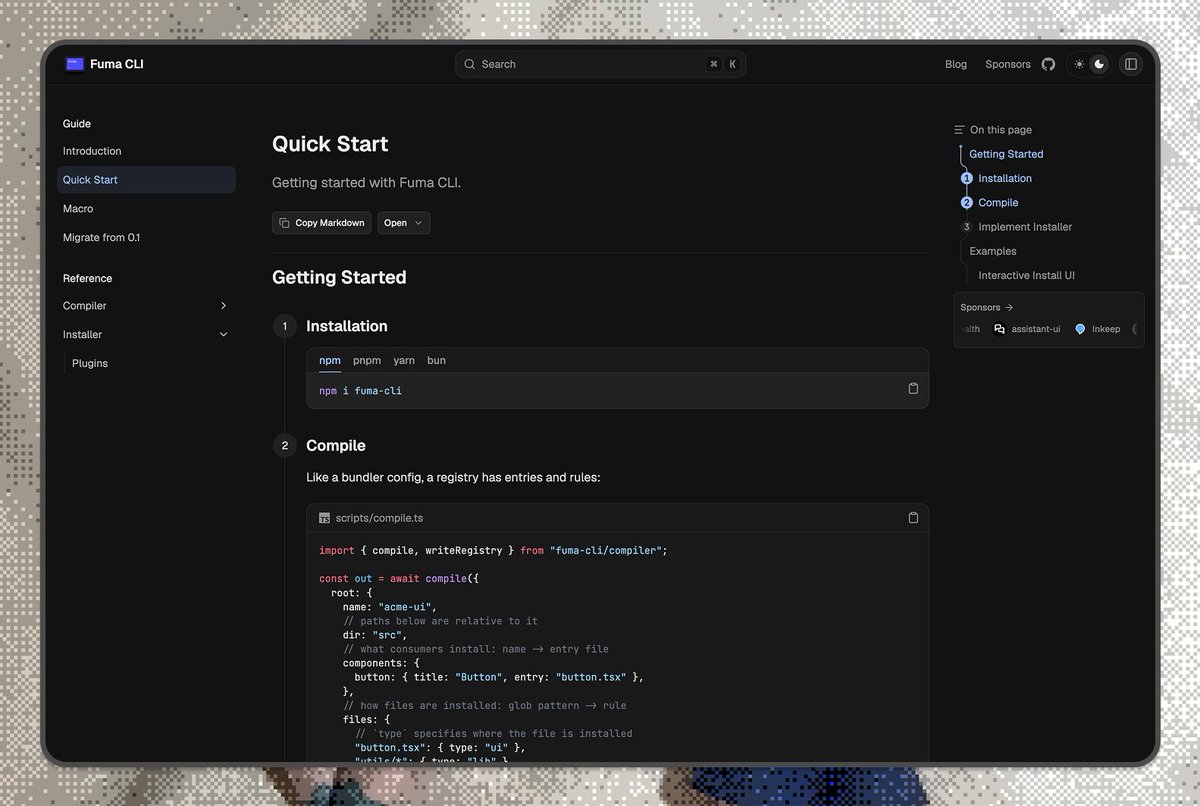1200x806 pixels.
Task: Select the npm tab
Action: (330, 360)
